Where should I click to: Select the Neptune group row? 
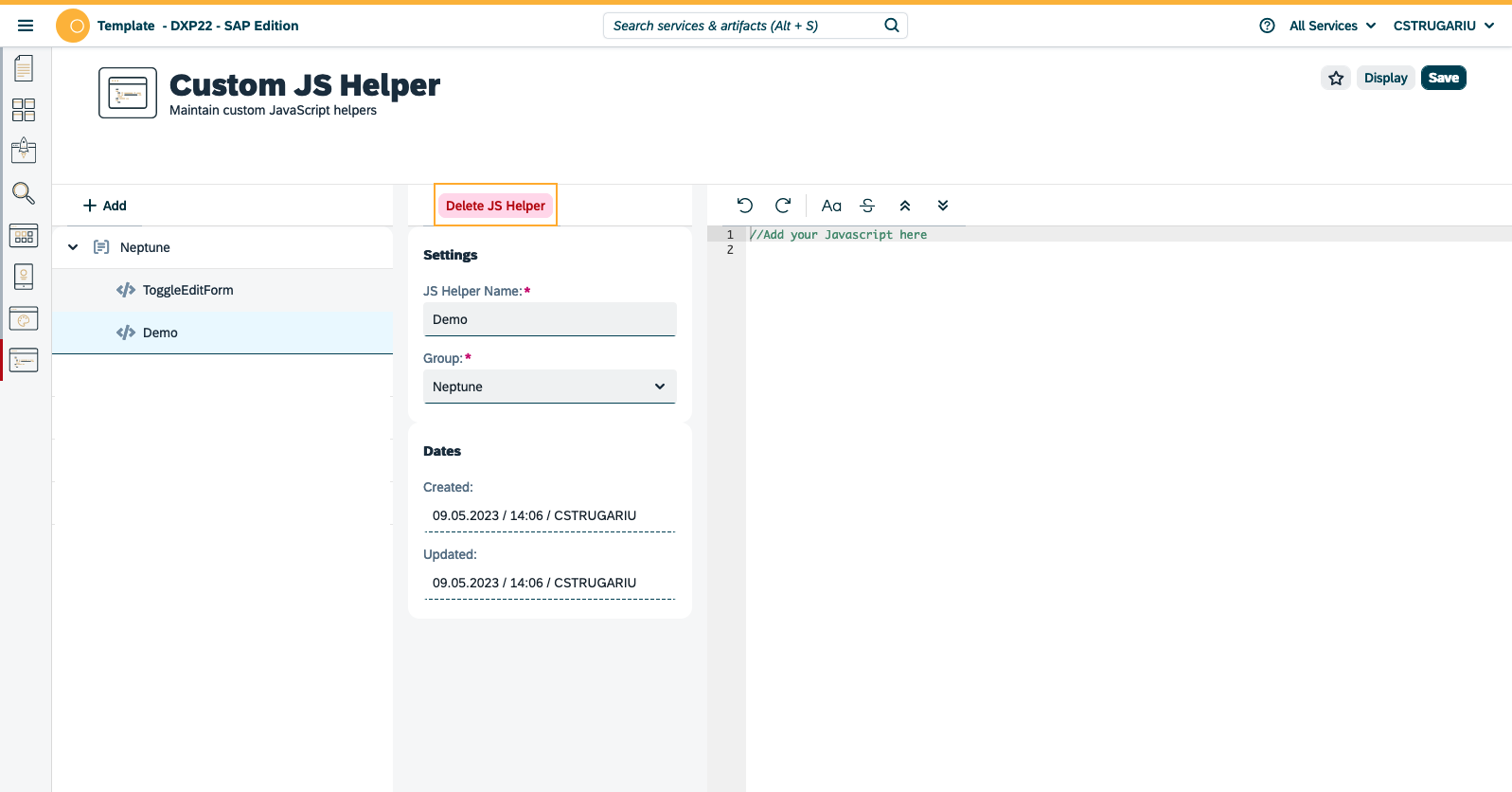point(222,247)
